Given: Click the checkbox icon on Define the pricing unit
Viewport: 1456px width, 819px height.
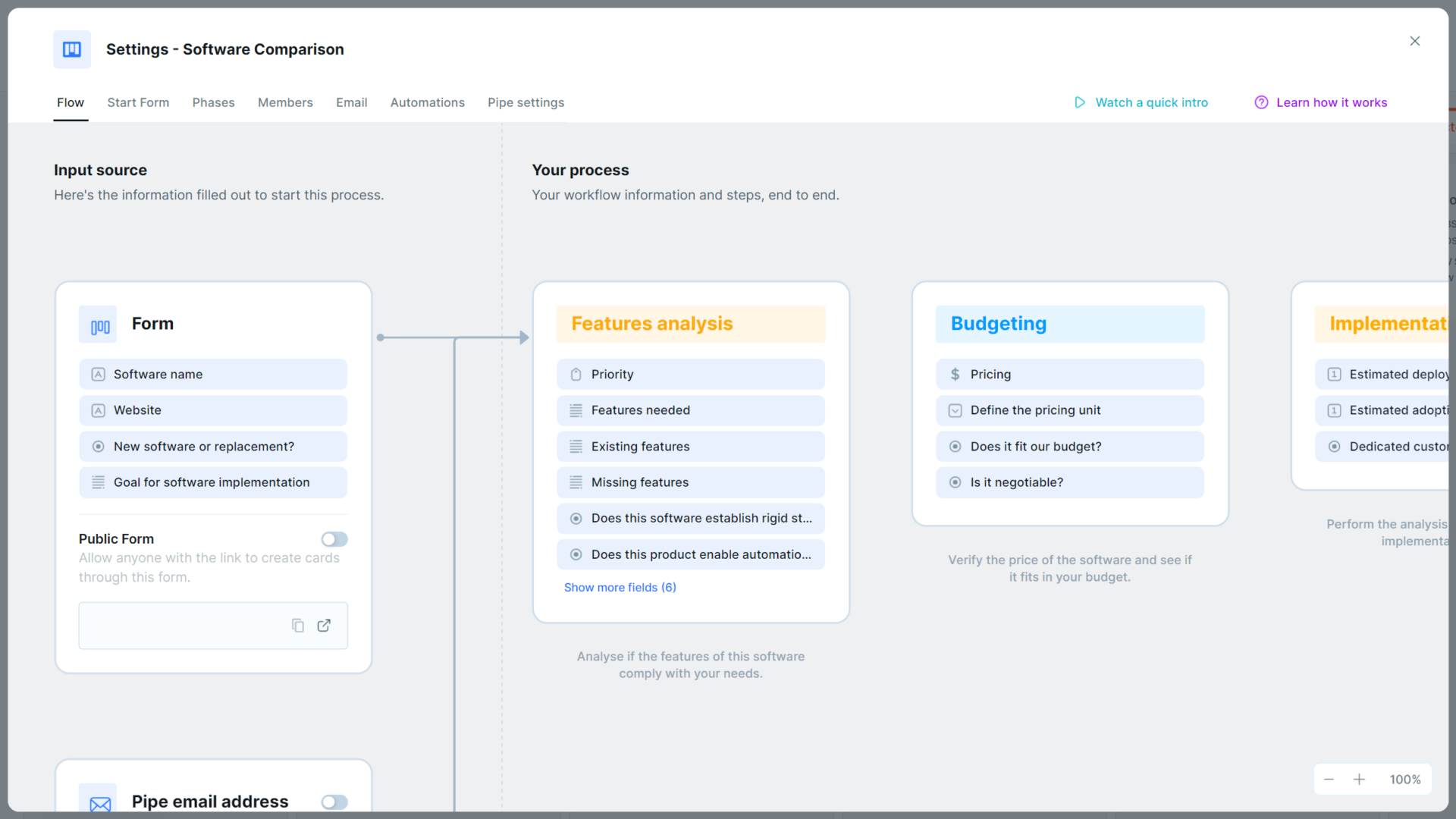Looking at the screenshot, I should pos(955,410).
